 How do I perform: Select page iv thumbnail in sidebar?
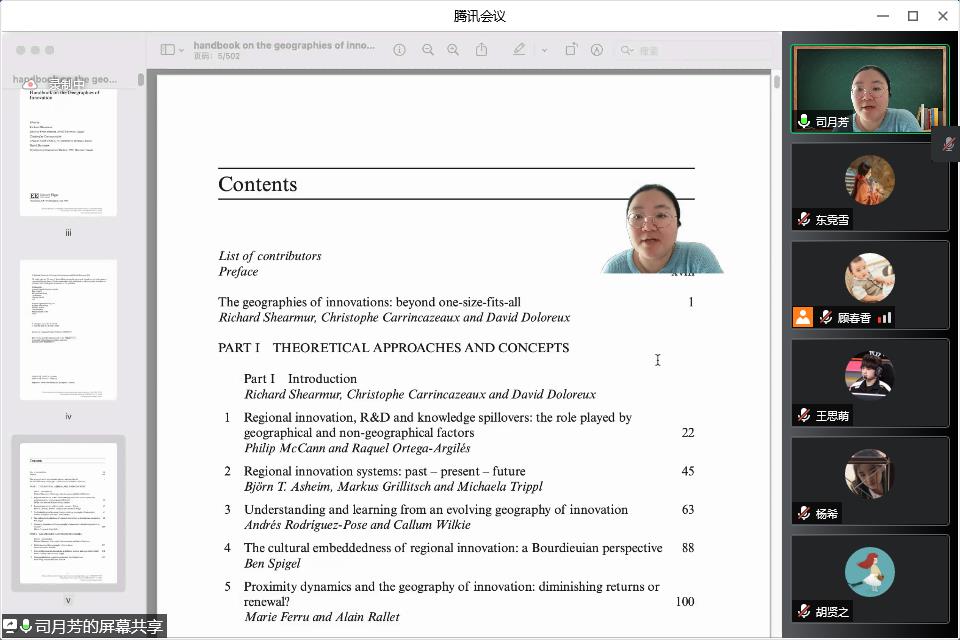point(68,330)
